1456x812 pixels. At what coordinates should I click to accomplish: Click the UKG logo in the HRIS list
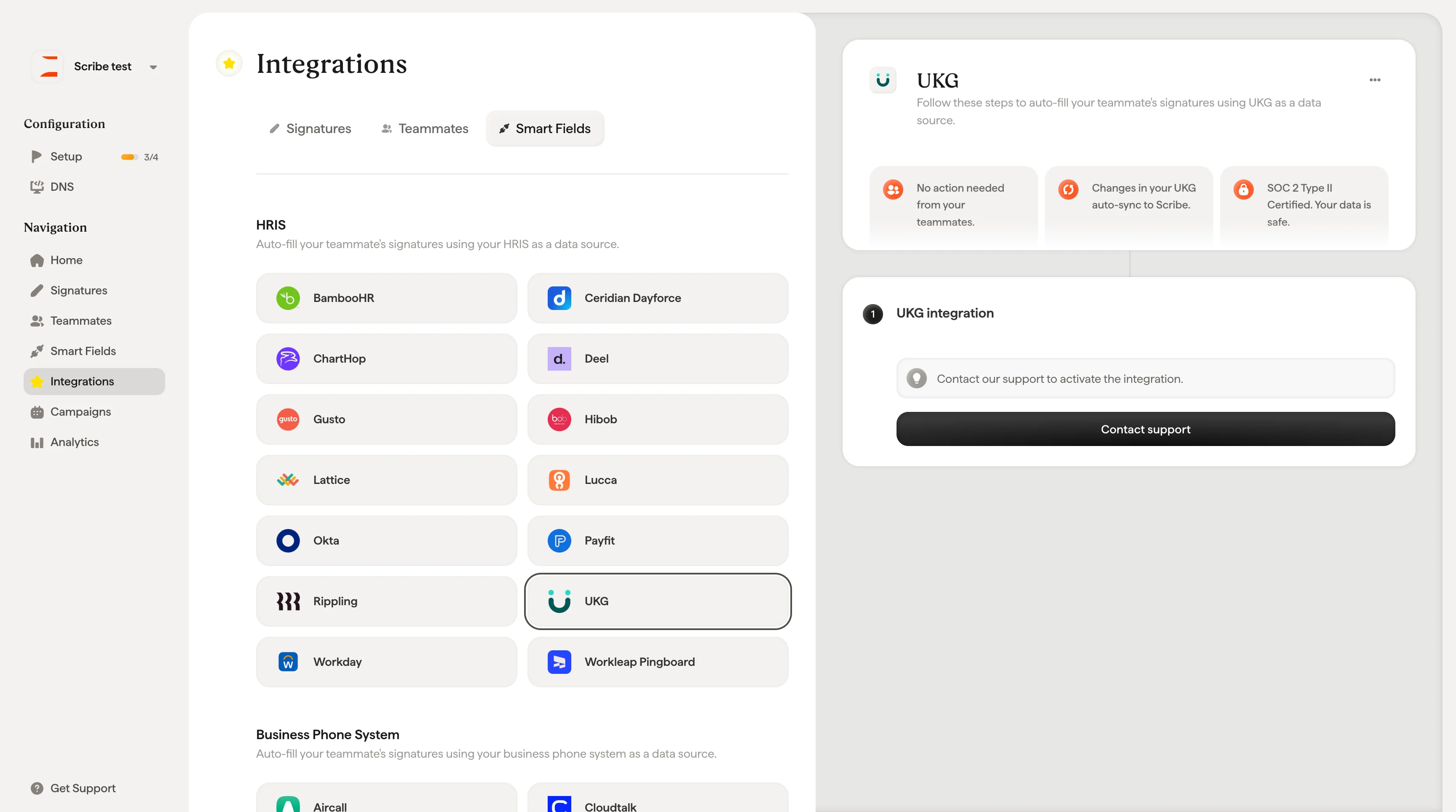click(559, 601)
